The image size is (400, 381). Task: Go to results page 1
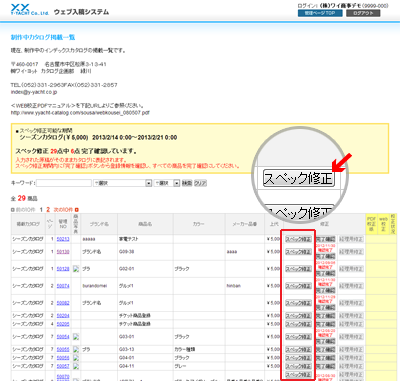41,210
